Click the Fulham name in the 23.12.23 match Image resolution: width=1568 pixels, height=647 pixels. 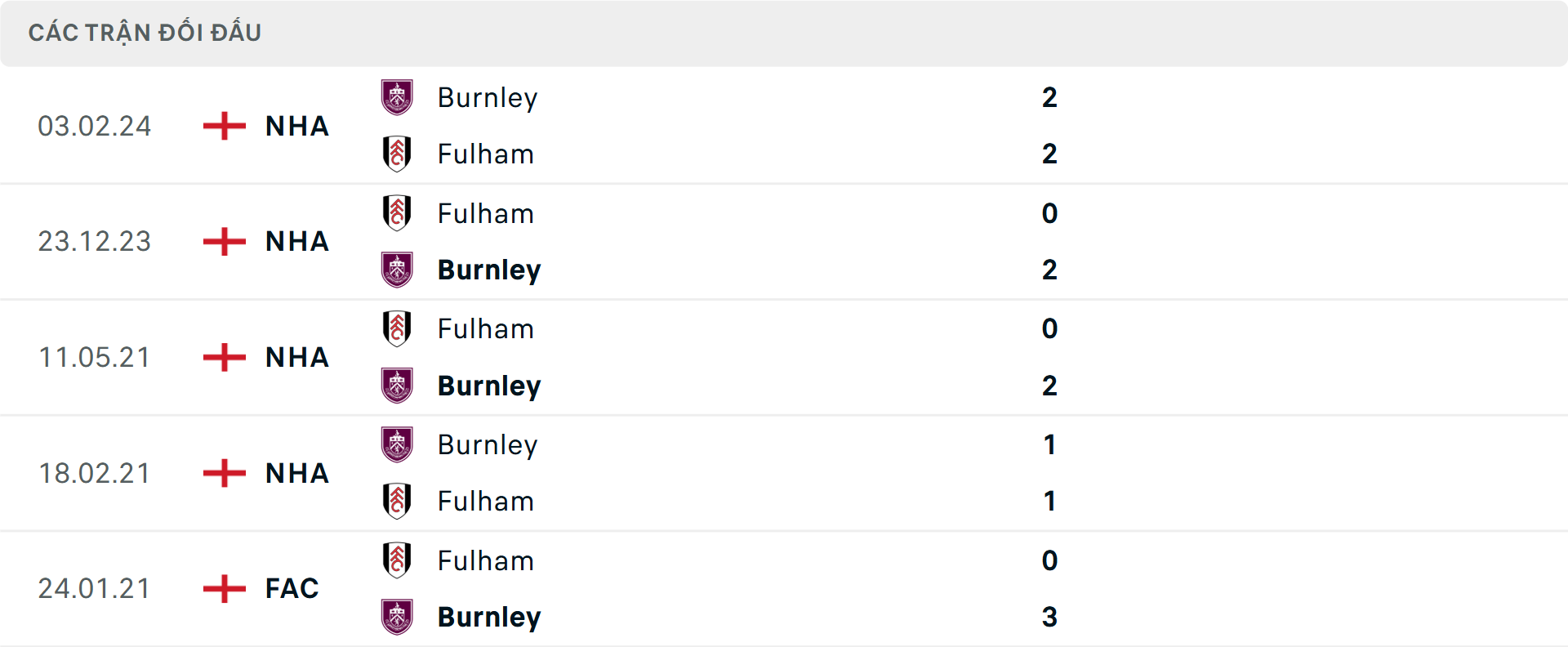(486, 213)
